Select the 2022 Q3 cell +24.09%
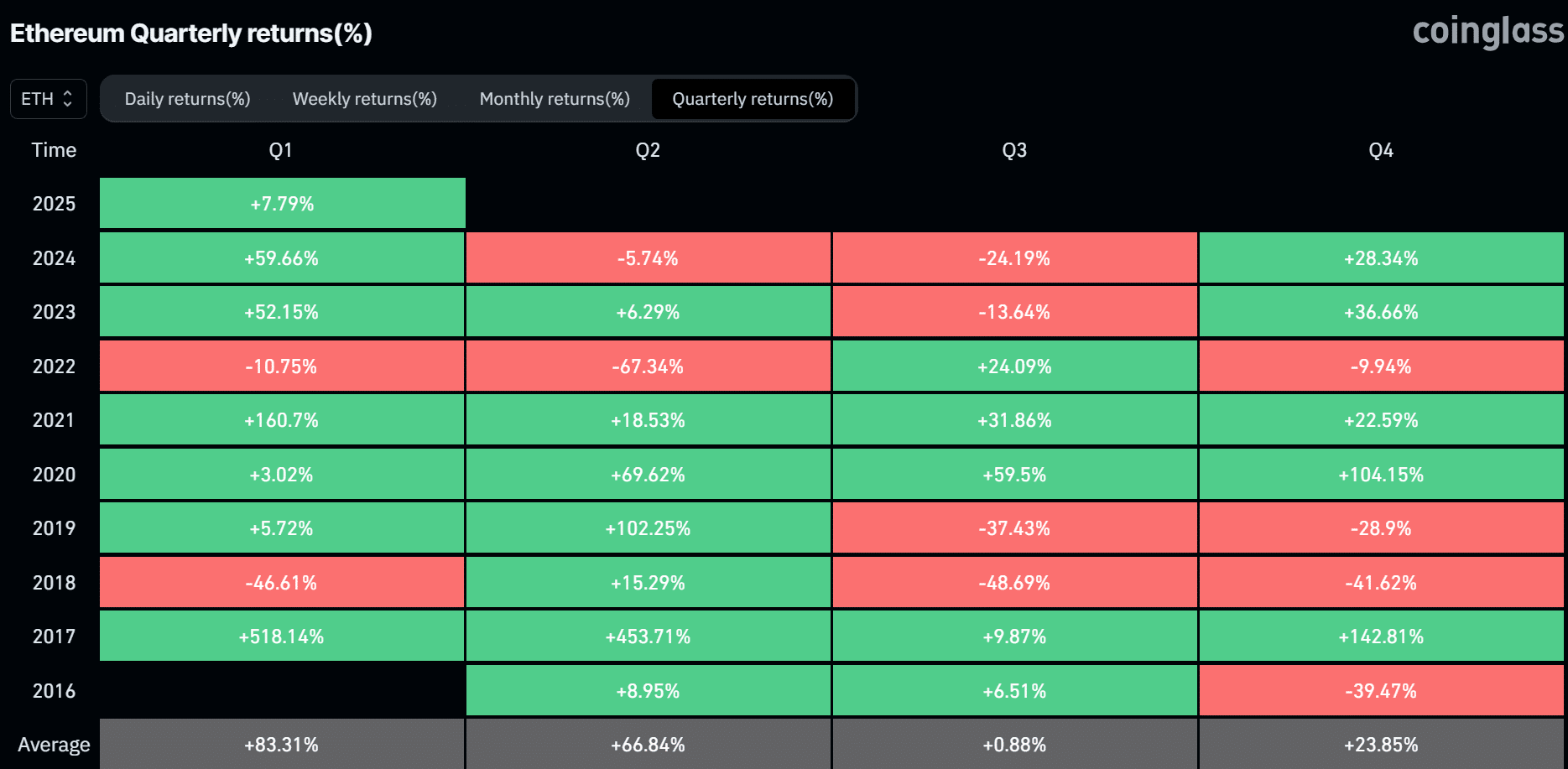This screenshot has height=769, width=1568. click(x=1015, y=366)
